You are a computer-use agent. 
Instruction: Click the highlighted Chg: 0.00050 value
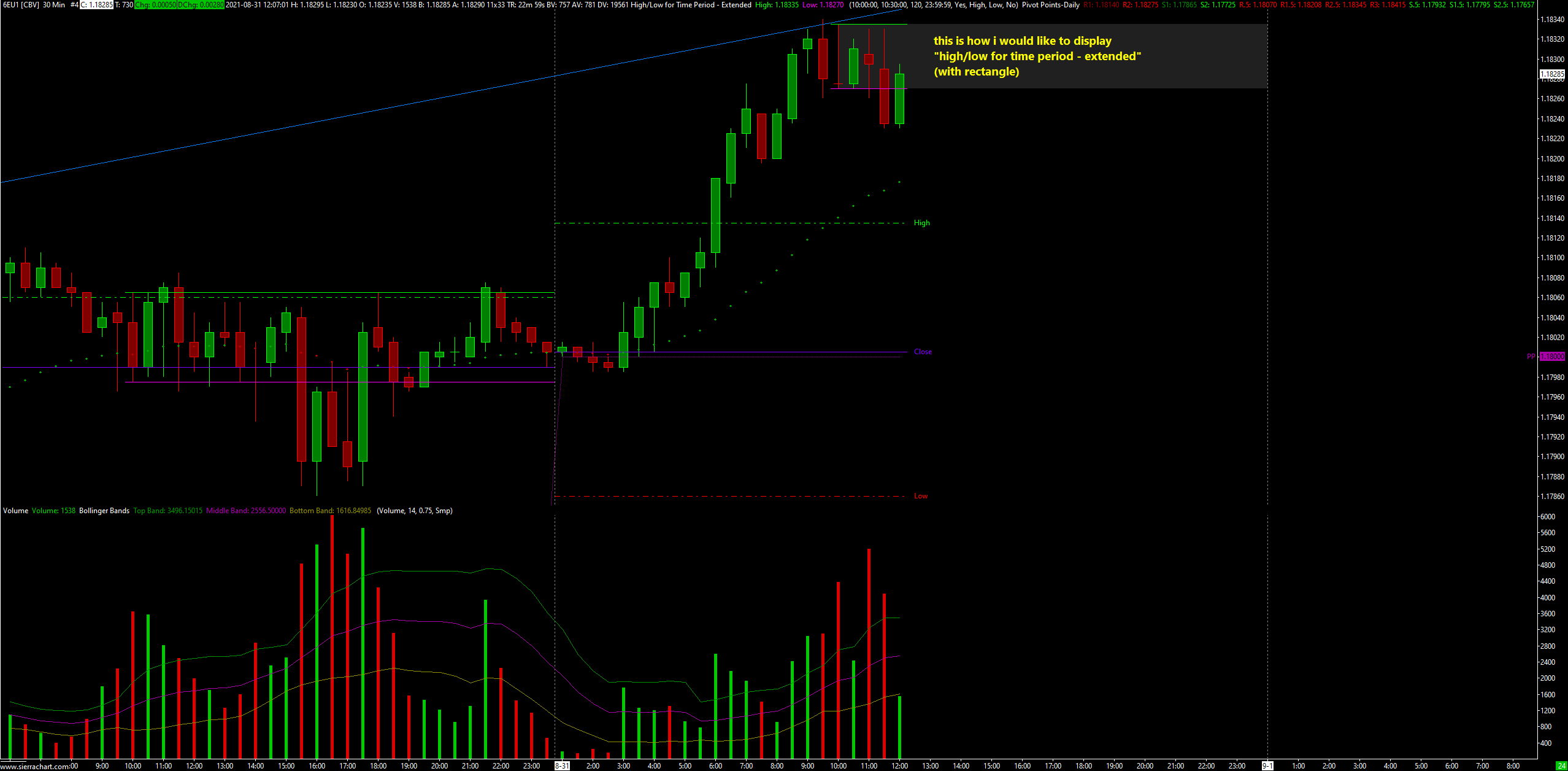tap(155, 5)
